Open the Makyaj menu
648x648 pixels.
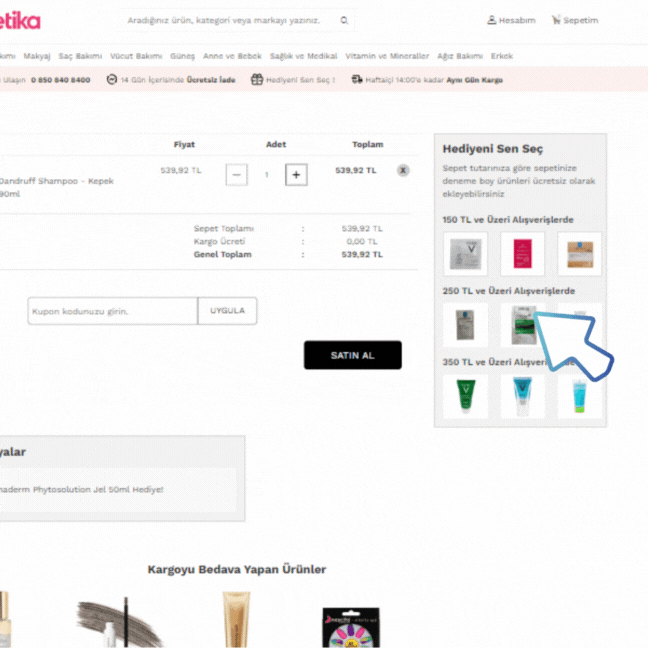tap(37, 56)
